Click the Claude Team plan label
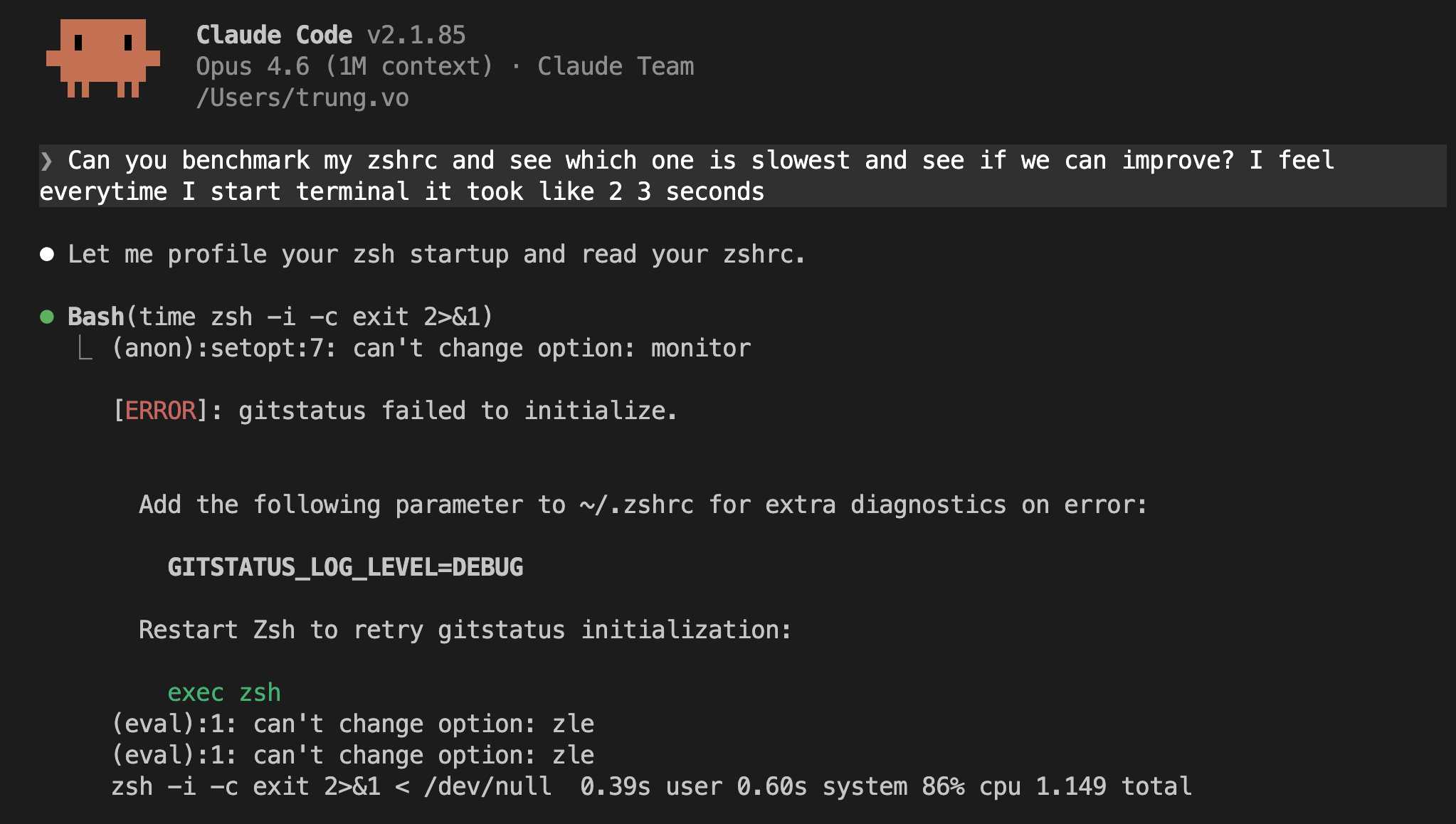 click(x=616, y=67)
